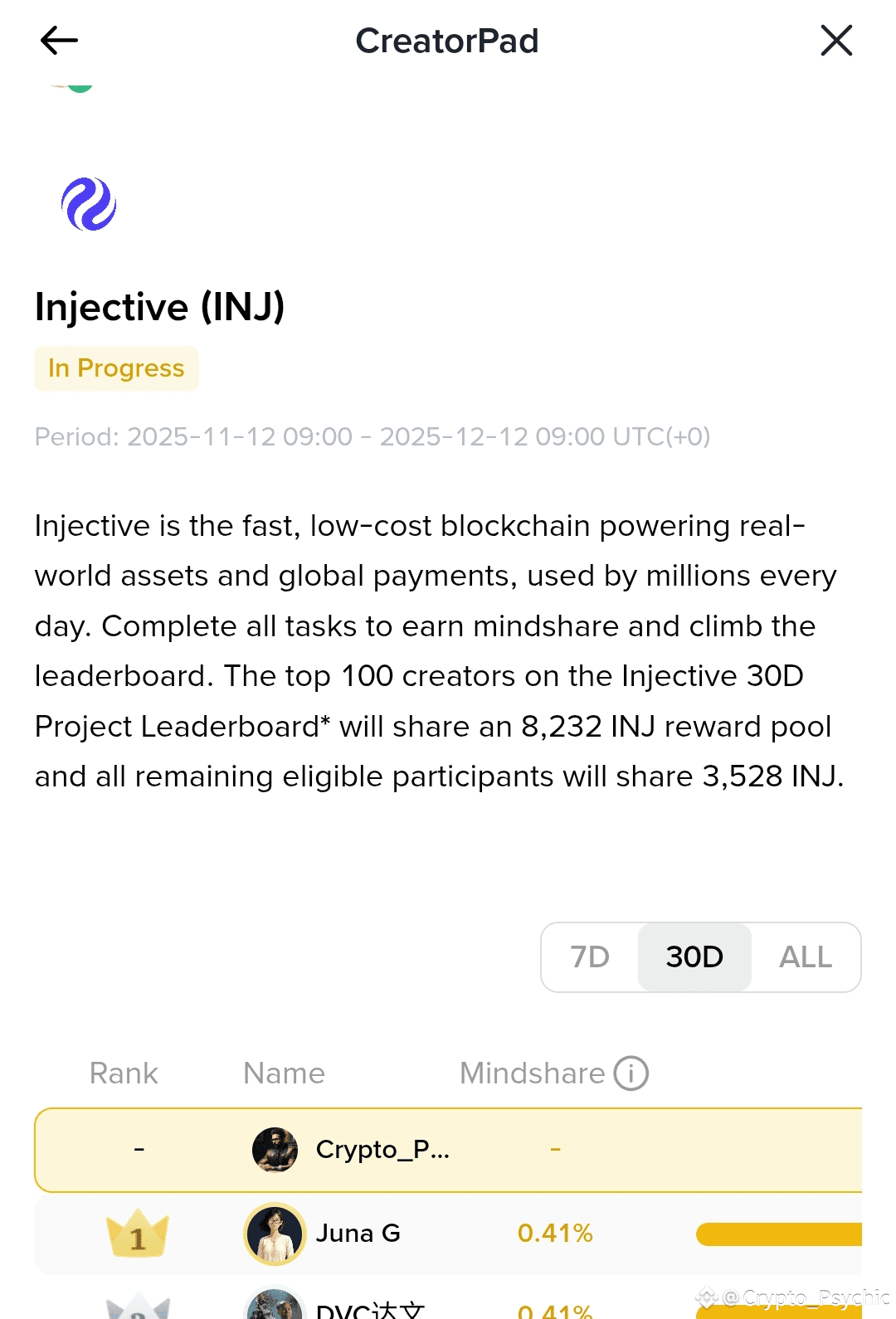
Task: Switch leaderboard to 7D
Action: pos(590,957)
